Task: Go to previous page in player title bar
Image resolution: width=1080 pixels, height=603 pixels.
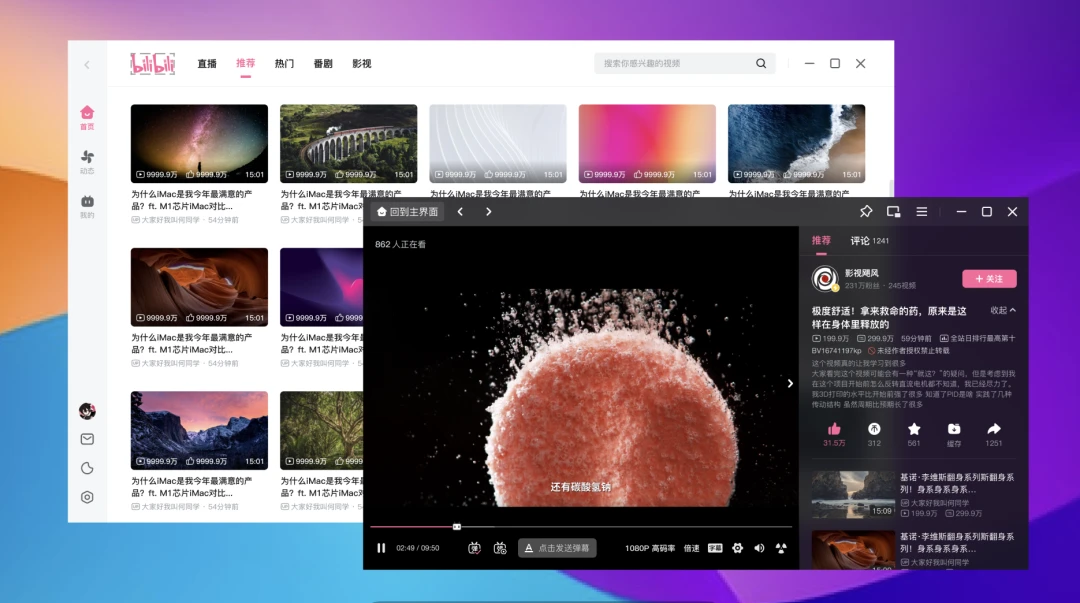Action: click(x=460, y=212)
